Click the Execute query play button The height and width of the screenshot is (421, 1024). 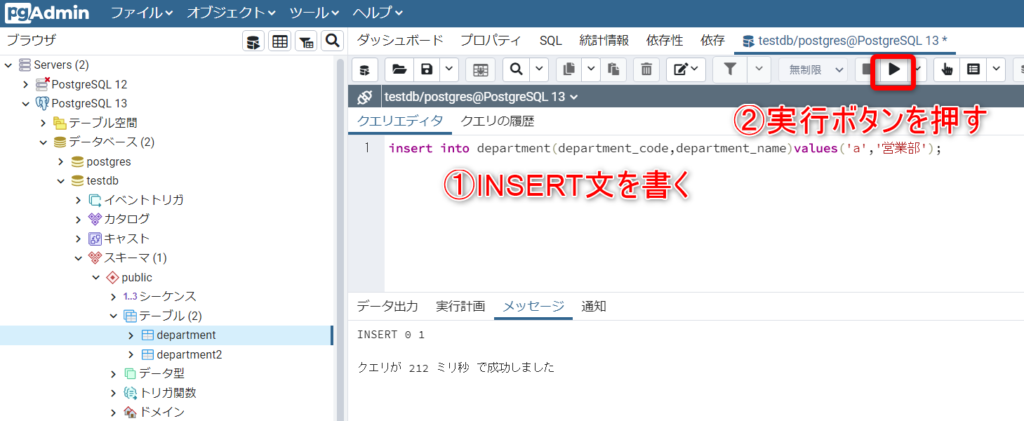895,69
